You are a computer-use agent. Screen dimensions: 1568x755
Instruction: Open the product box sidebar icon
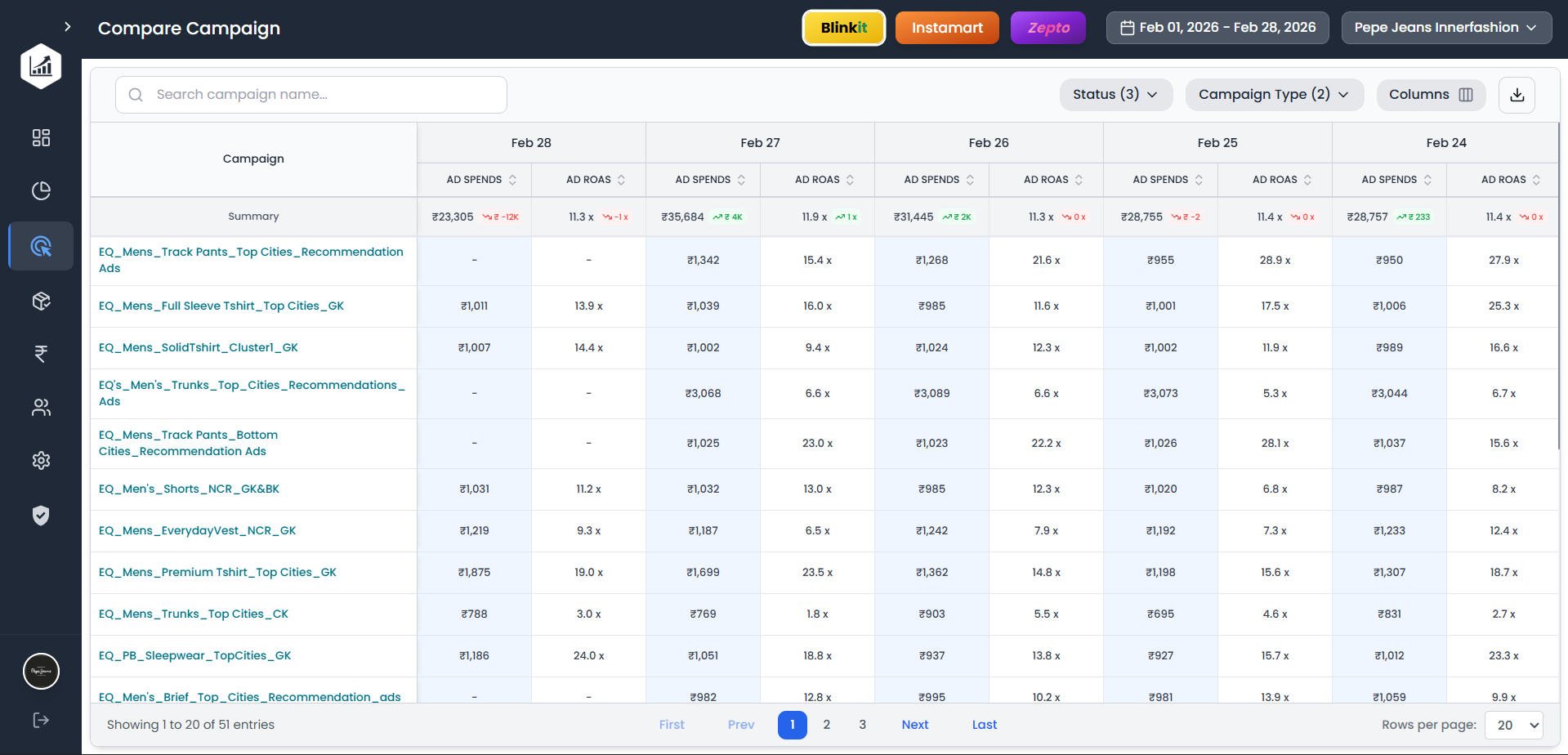[x=41, y=301]
